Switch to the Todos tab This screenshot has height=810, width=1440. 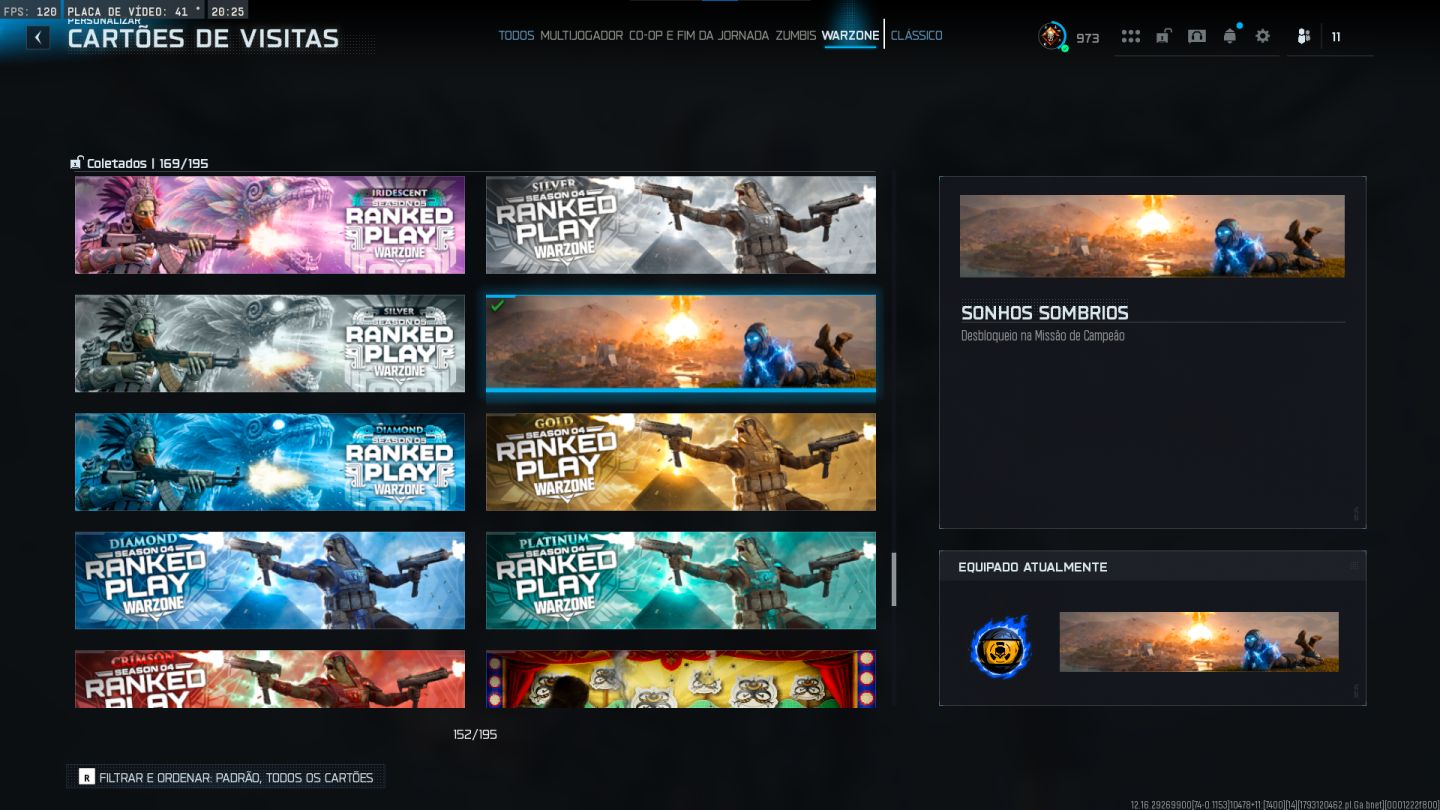click(516, 35)
